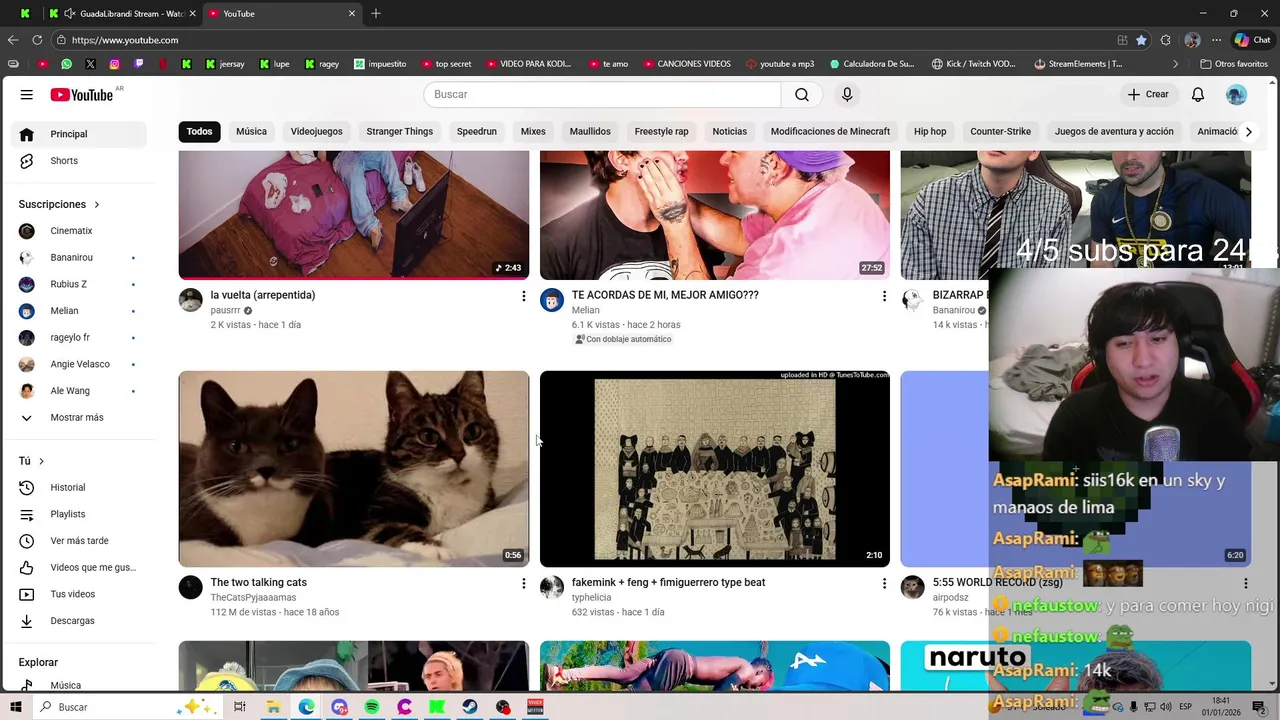Viewport: 1280px width, 720px height.
Task: Open the Copilot Chat button
Action: [x=1252, y=40]
